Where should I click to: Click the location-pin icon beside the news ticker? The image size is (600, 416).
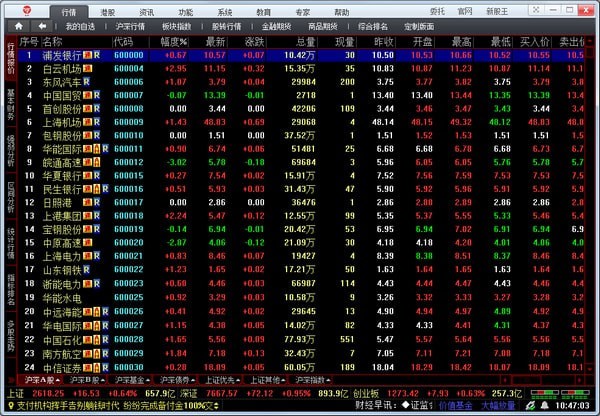coord(11,406)
